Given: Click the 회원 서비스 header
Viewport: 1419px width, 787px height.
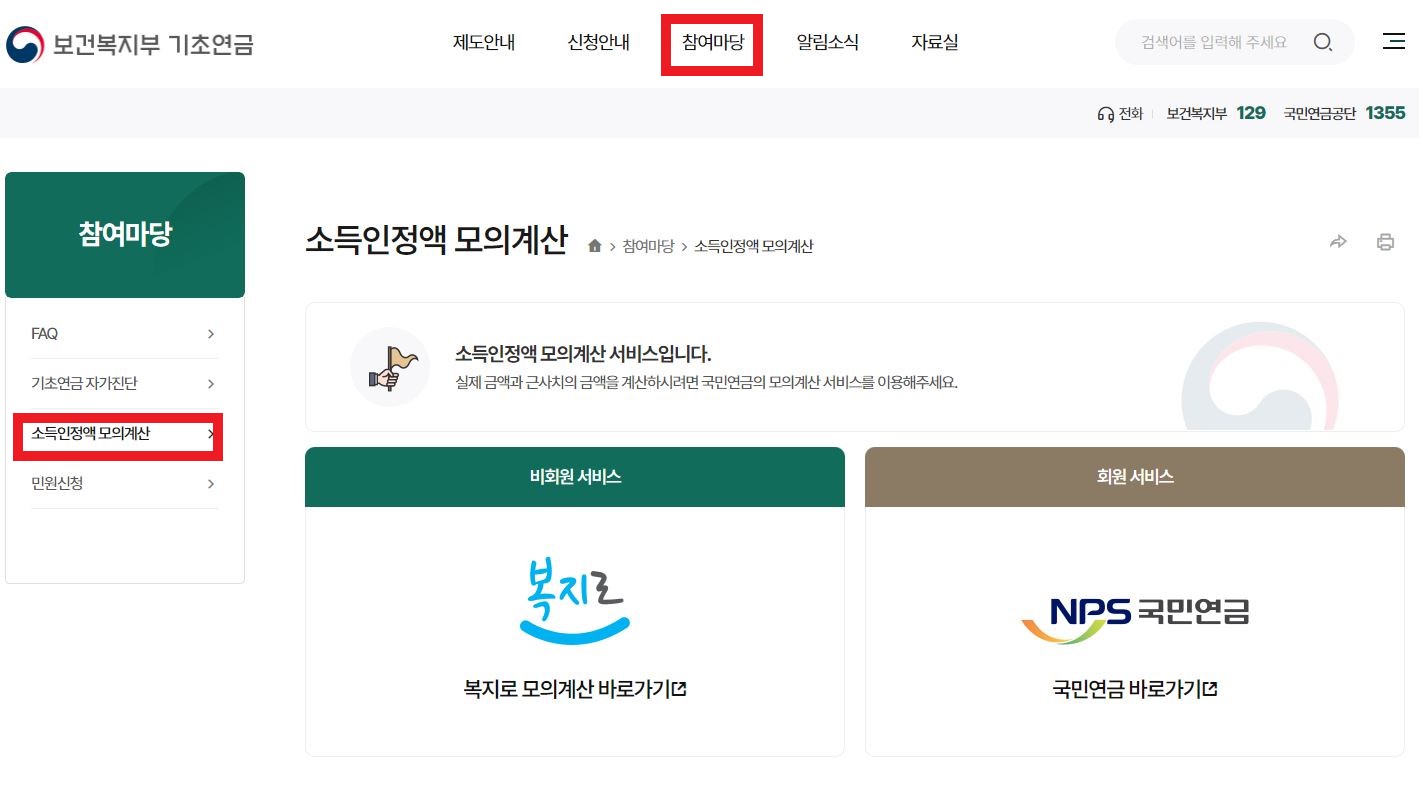Looking at the screenshot, I should (x=1135, y=477).
